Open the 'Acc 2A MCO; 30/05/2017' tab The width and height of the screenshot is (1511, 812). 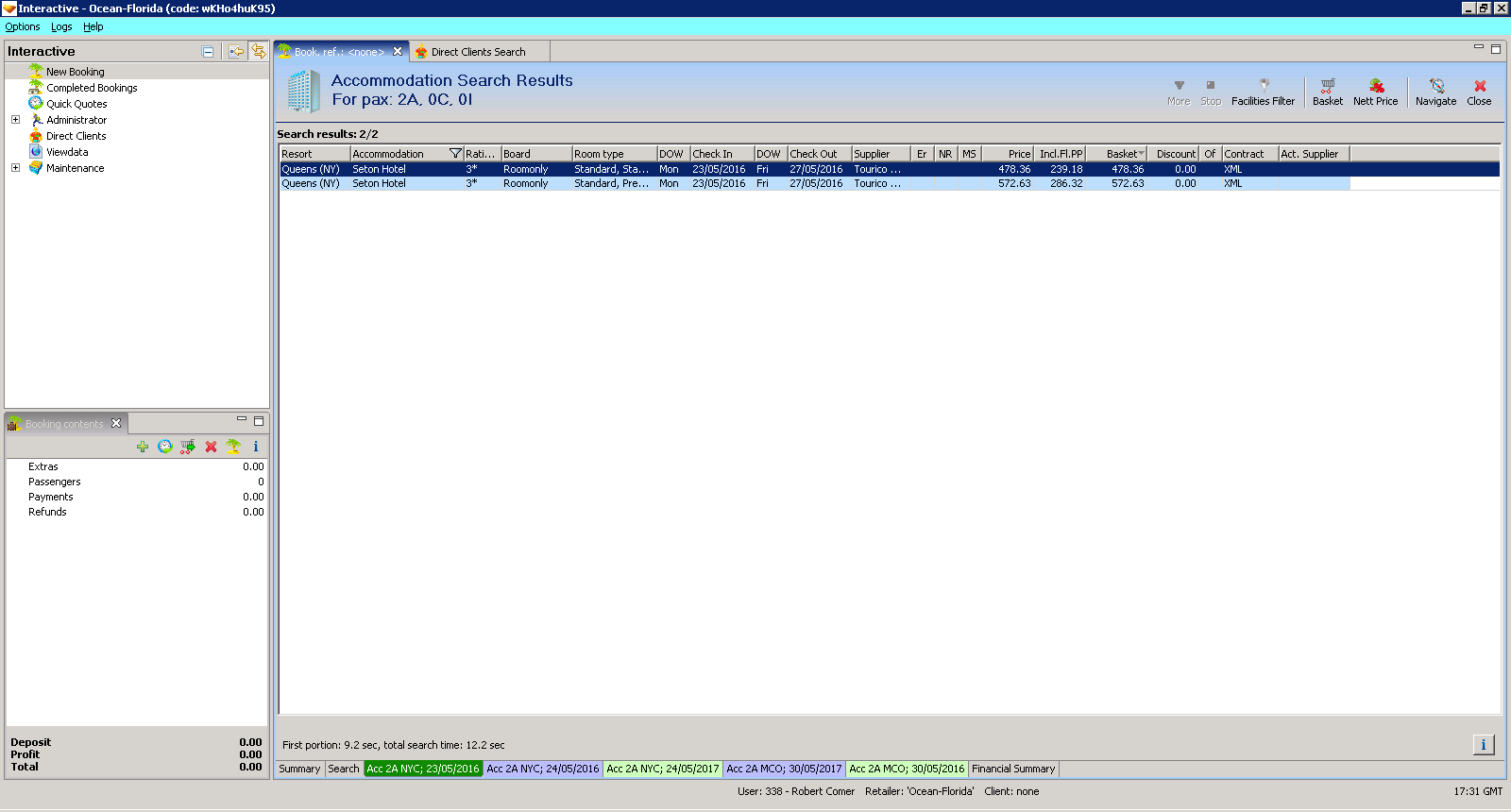click(x=784, y=769)
